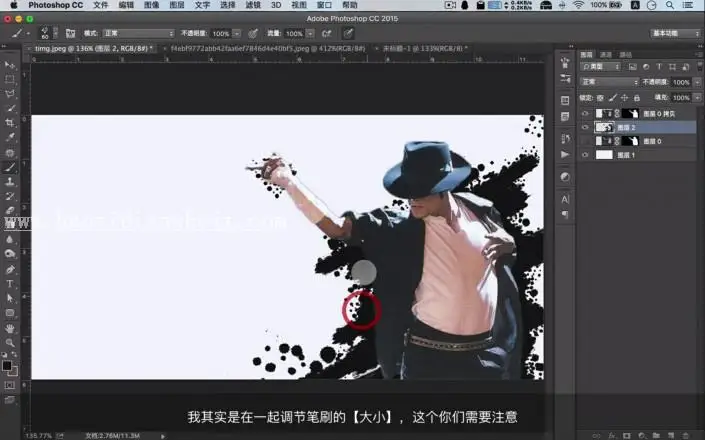Select the Clone Stamp tool
Screen dimensions: 705x440
pyautogui.click(x=9, y=182)
